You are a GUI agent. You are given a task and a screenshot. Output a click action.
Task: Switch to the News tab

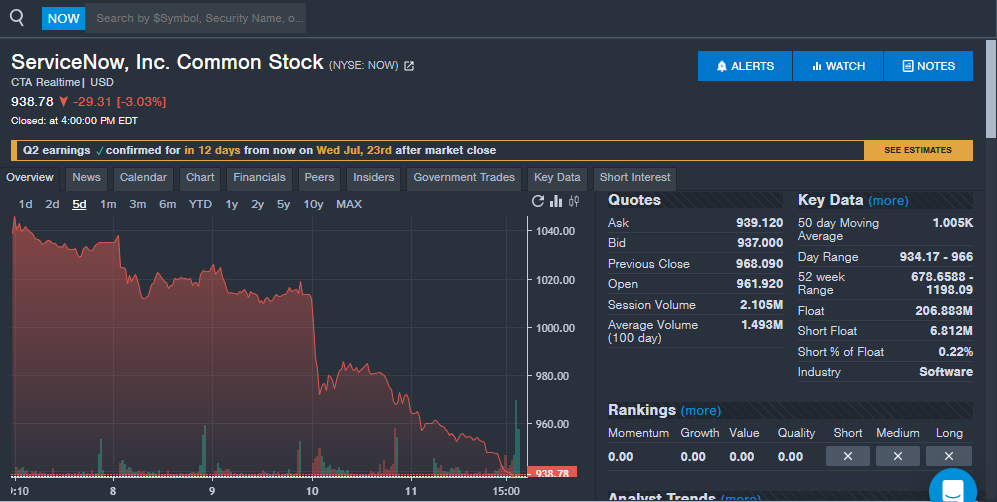tap(86, 178)
